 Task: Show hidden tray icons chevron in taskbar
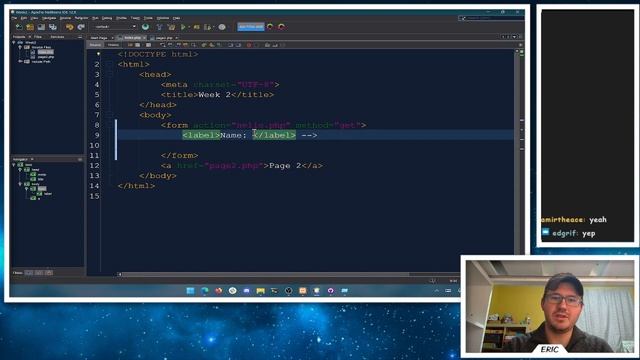click(436, 291)
